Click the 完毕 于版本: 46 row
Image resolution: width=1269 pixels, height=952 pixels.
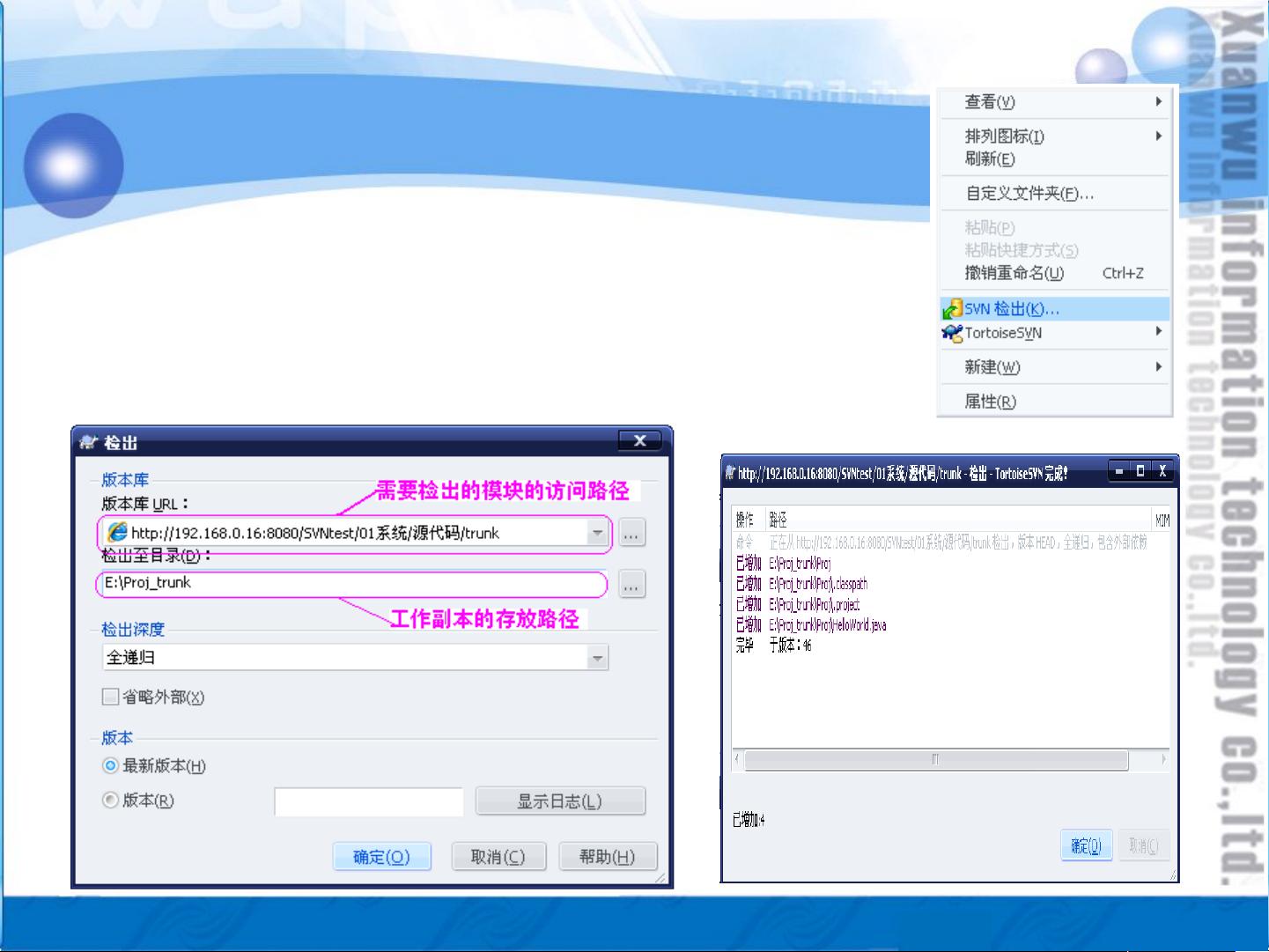(x=950, y=646)
